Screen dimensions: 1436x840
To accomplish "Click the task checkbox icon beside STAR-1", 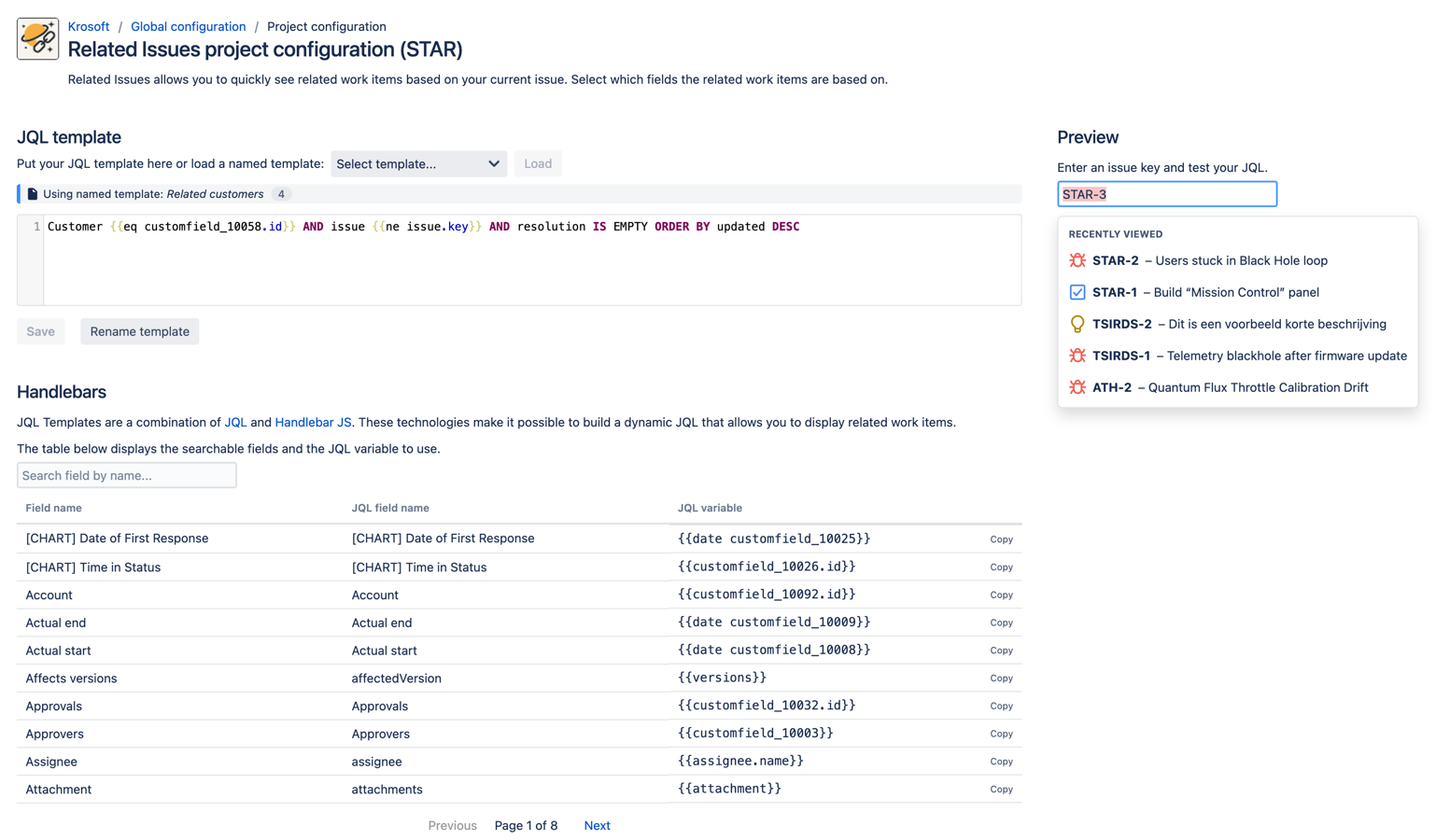I will [x=1077, y=292].
